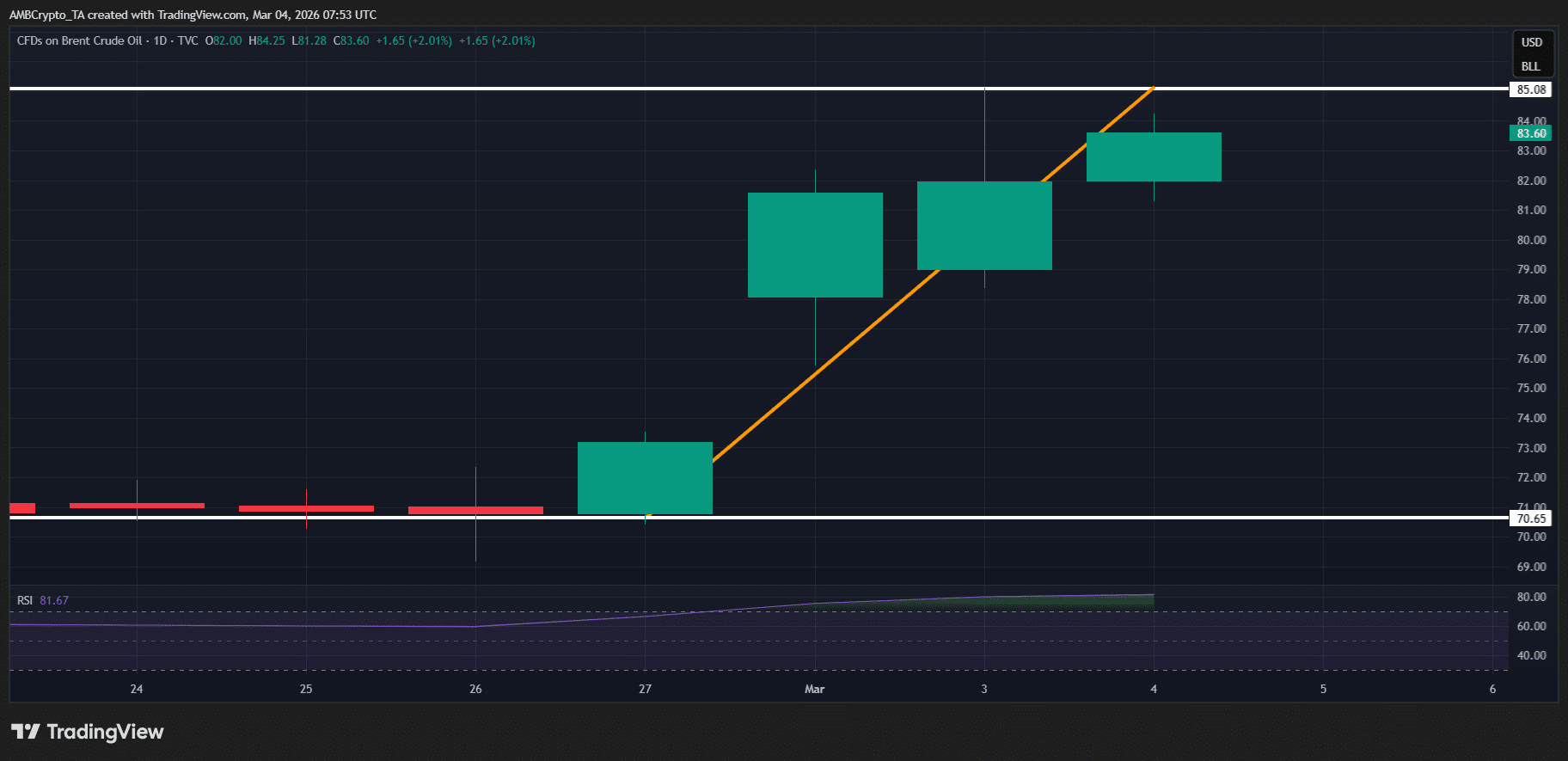
Task: Click the 85.08 resistance price label
Action: pyautogui.click(x=1531, y=89)
